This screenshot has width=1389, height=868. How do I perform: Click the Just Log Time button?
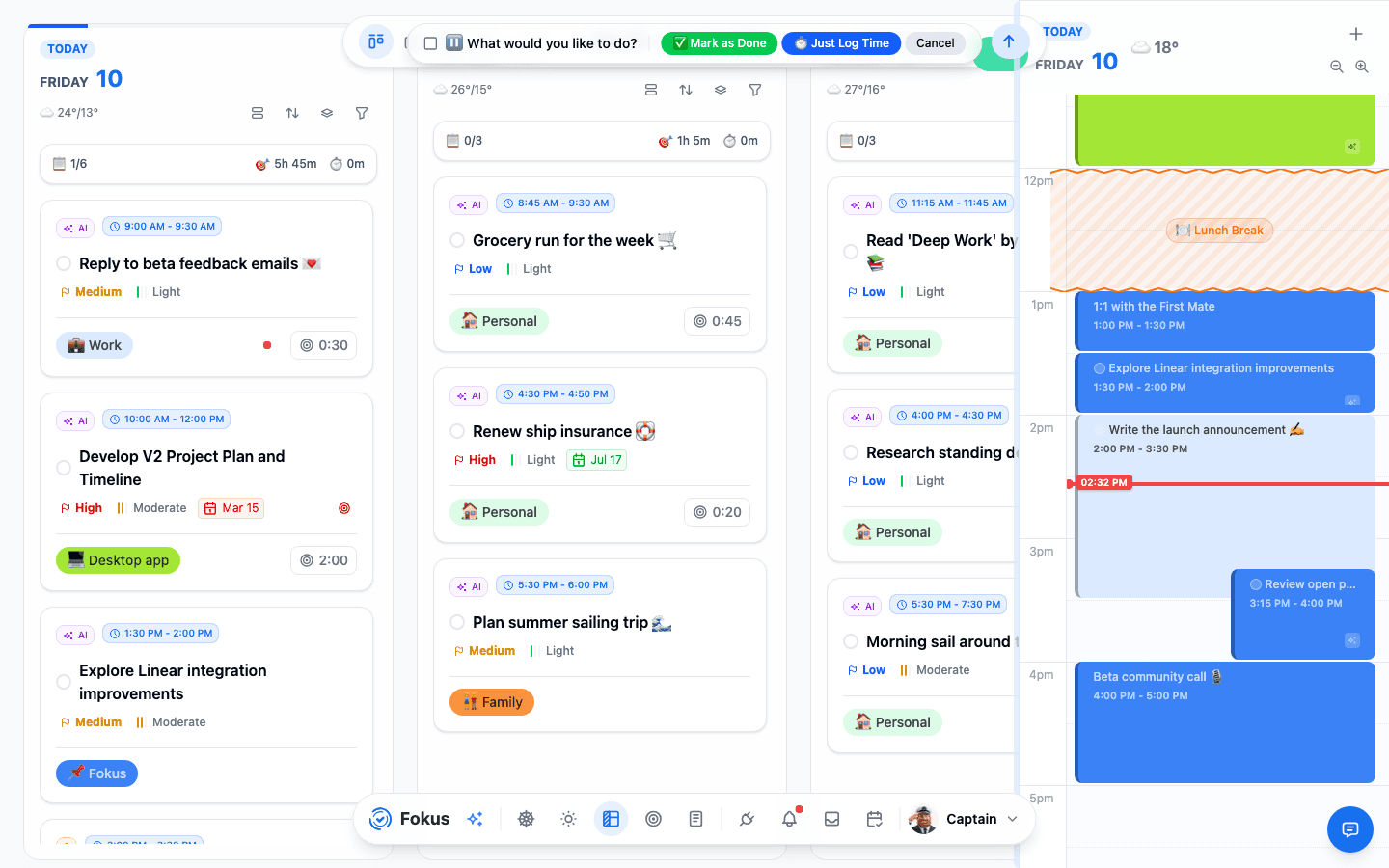tap(841, 43)
